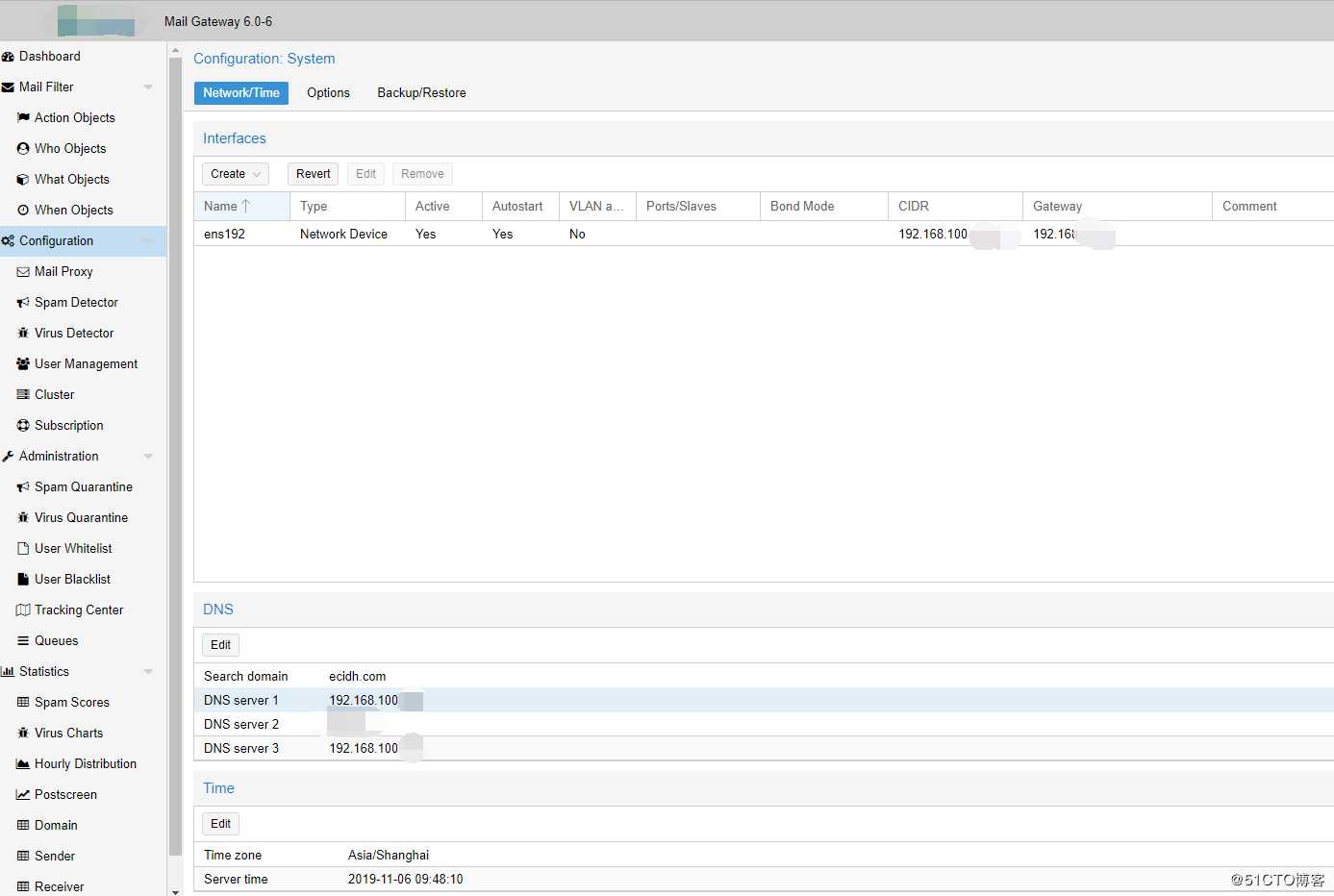Click the Administration wrench icon
Screen dimensions: 1334x896
pyautogui.click(x=8, y=457)
